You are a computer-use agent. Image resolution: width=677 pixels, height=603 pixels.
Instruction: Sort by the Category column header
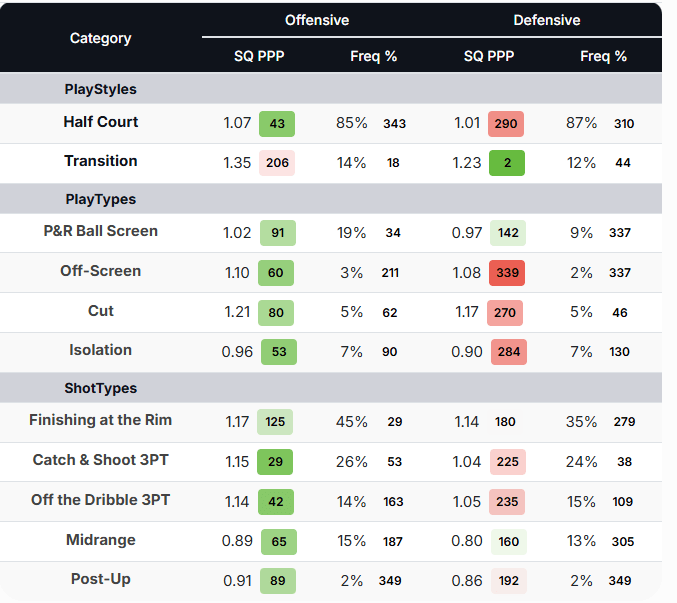(x=100, y=38)
